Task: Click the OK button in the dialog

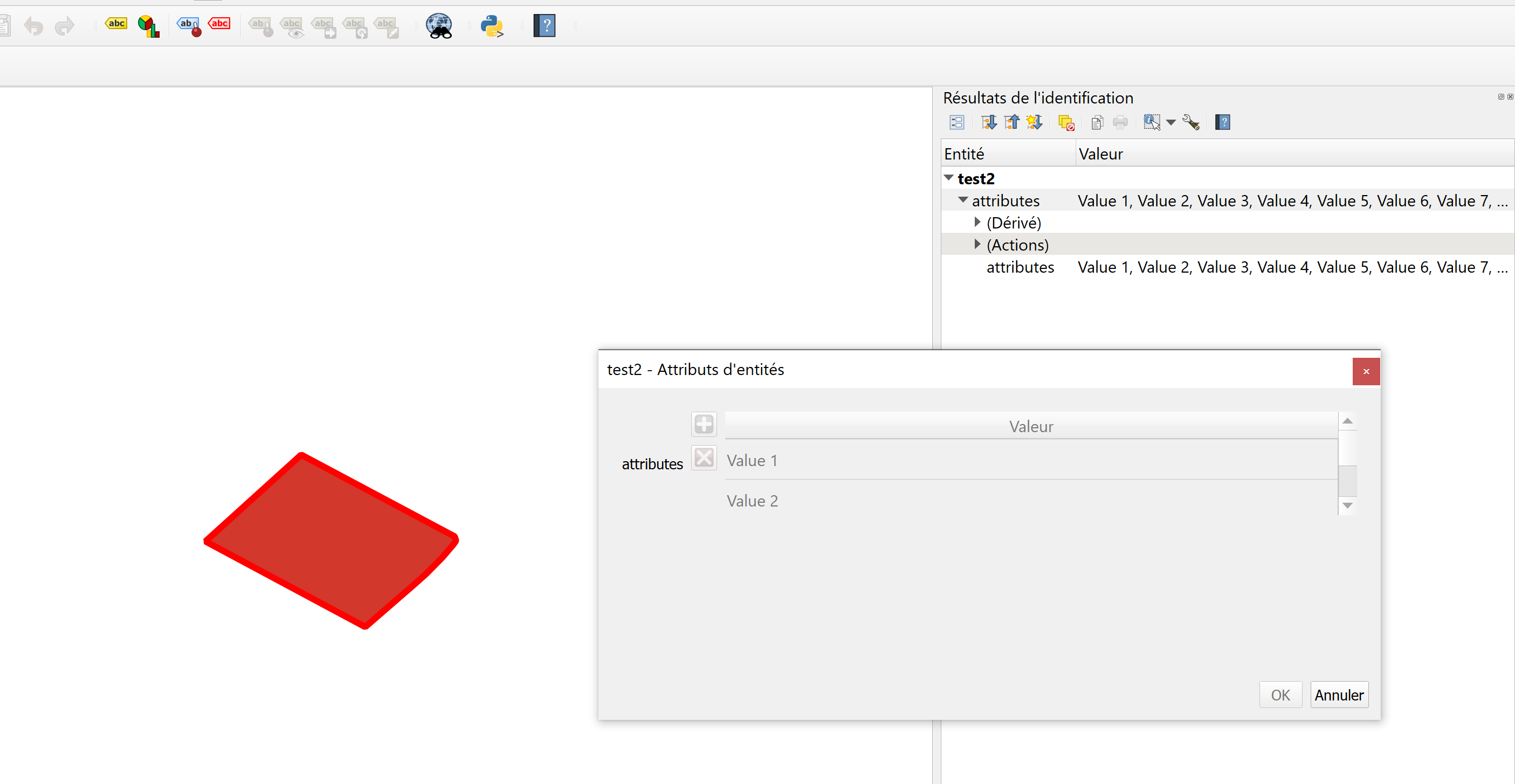Action: (1280, 695)
